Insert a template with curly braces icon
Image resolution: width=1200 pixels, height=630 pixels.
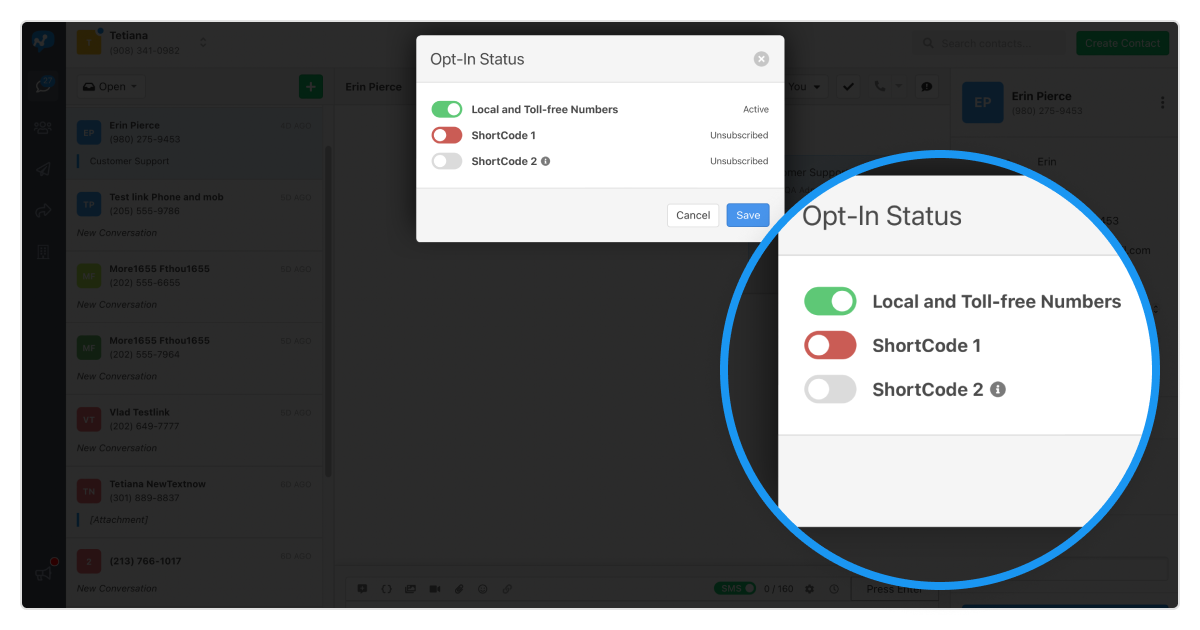pos(386,589)
